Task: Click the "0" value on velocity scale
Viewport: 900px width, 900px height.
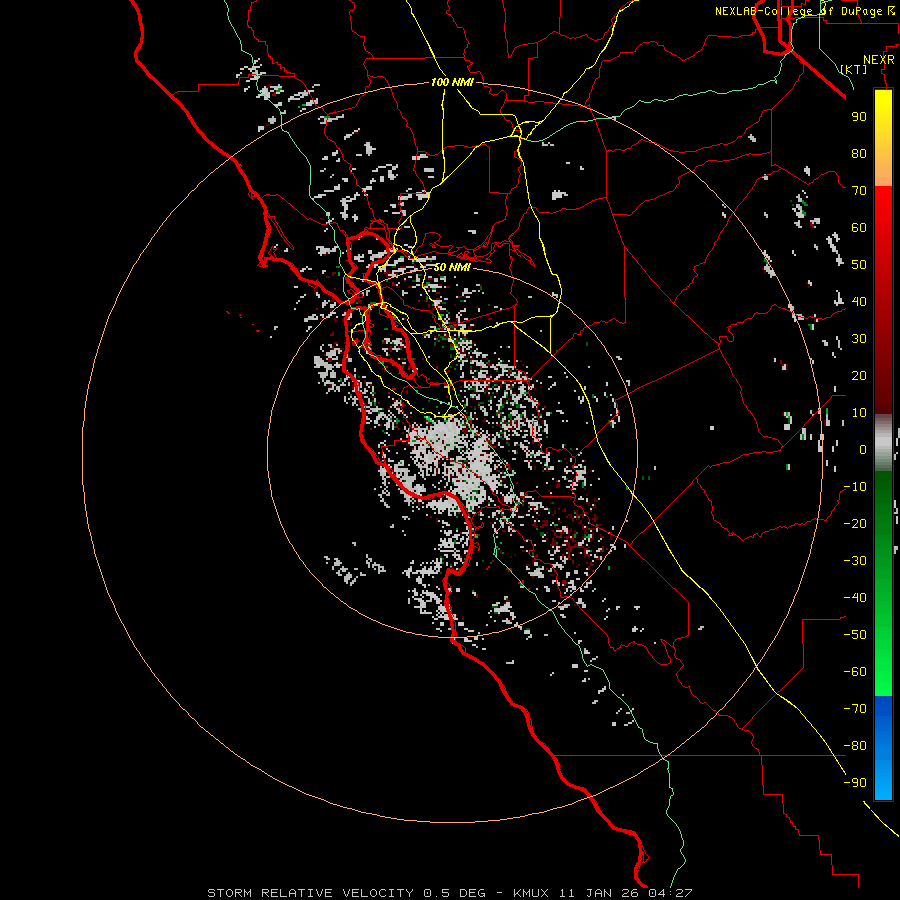Action: click(863, 449)
